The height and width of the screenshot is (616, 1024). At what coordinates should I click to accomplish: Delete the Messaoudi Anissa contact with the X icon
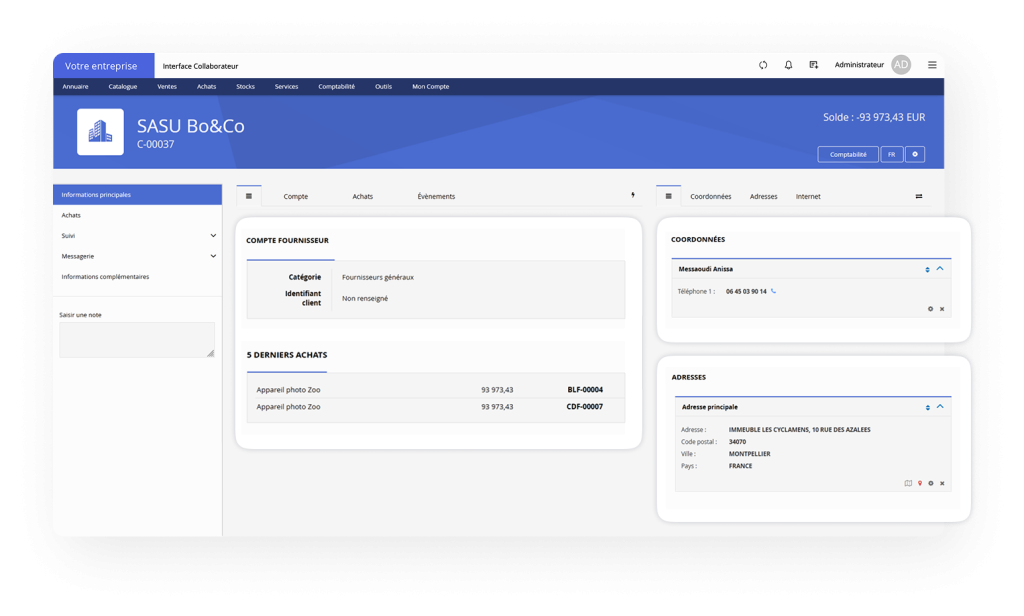[941, 309]
